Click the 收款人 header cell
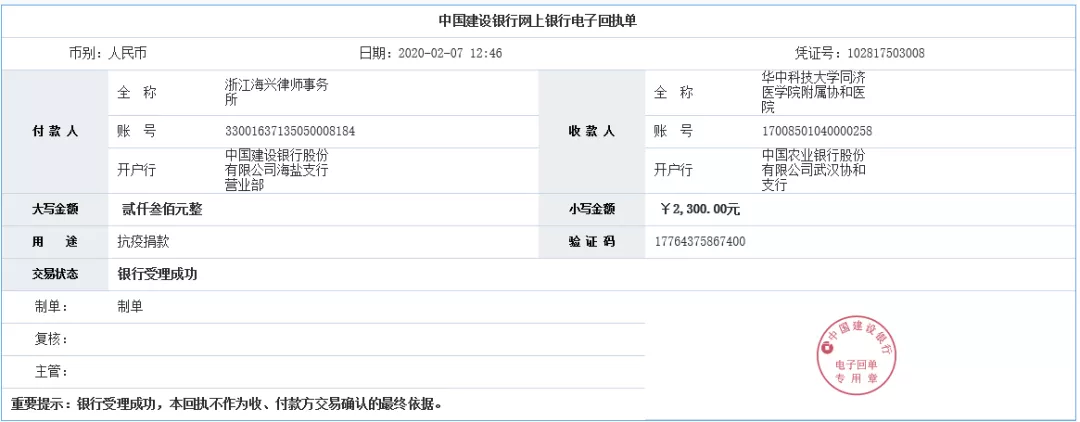The height and width of the screenshot is (422, 1080). pyautogui.click(x=592, y=131)
